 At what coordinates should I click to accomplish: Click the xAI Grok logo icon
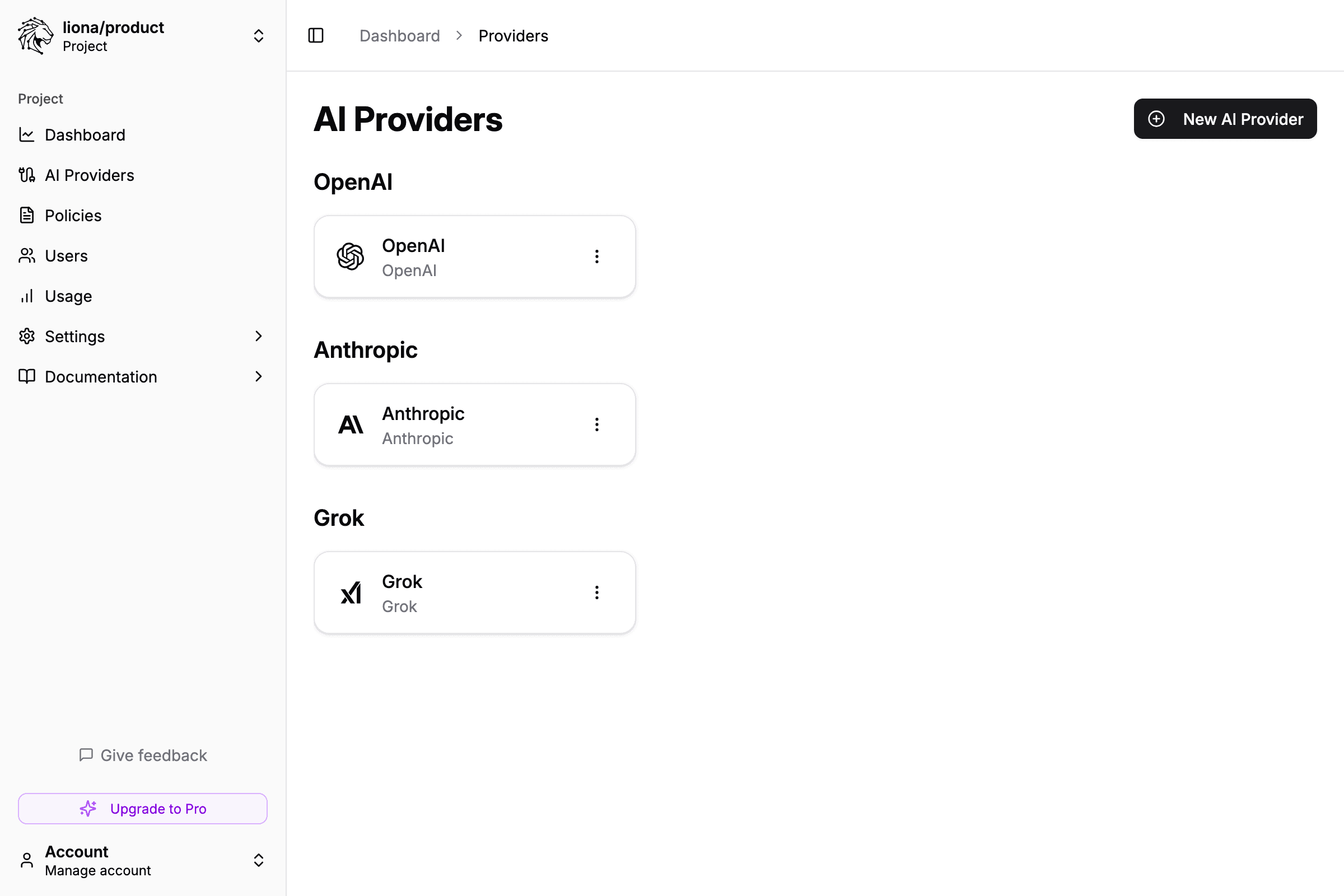tap(351, 592)
